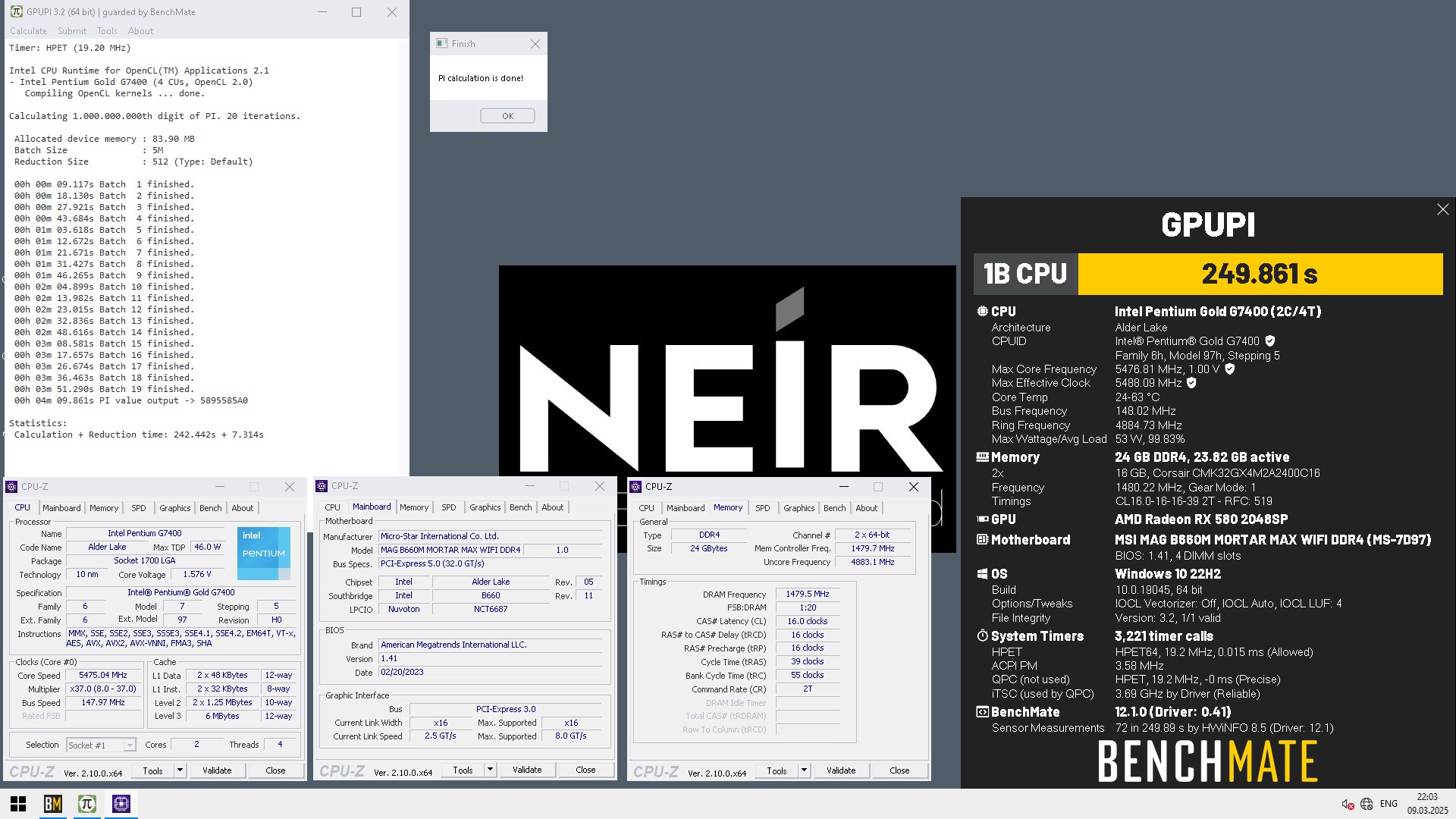
Task: Select SPD tab in Mainboard CPU-Z window
Action: [449, 507]
